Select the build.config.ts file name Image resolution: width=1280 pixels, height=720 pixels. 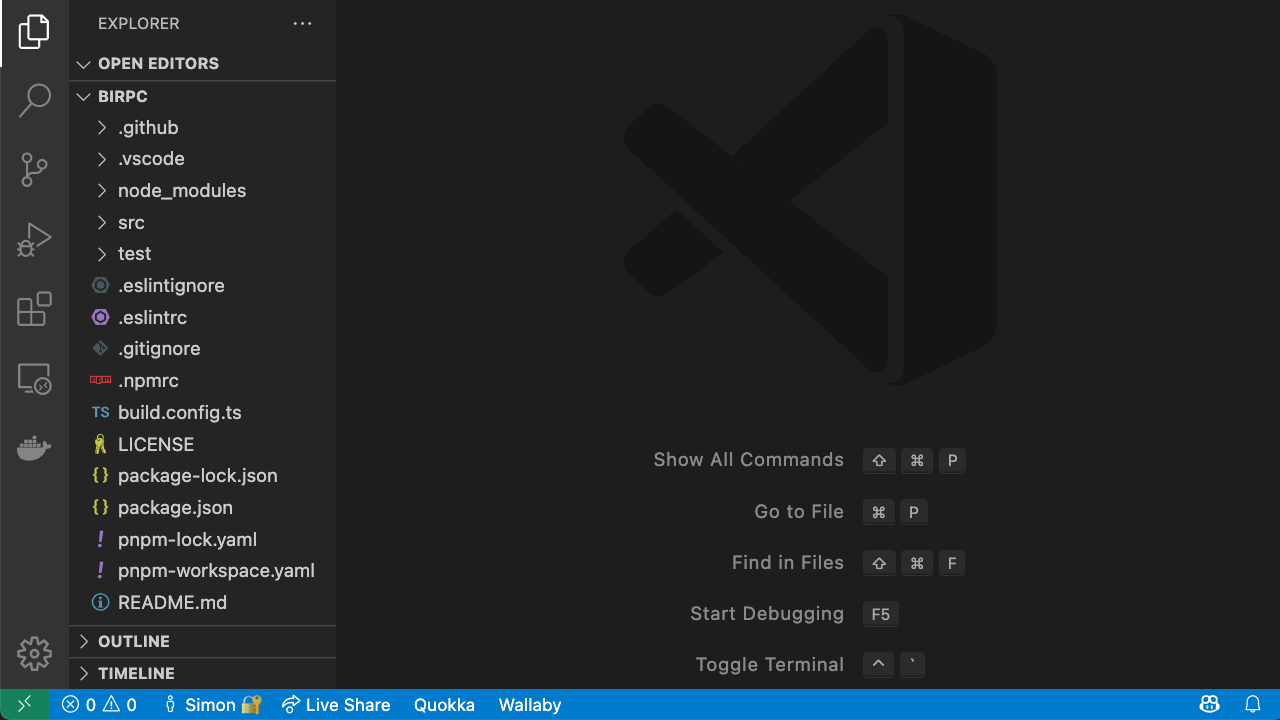click(180, 412)
